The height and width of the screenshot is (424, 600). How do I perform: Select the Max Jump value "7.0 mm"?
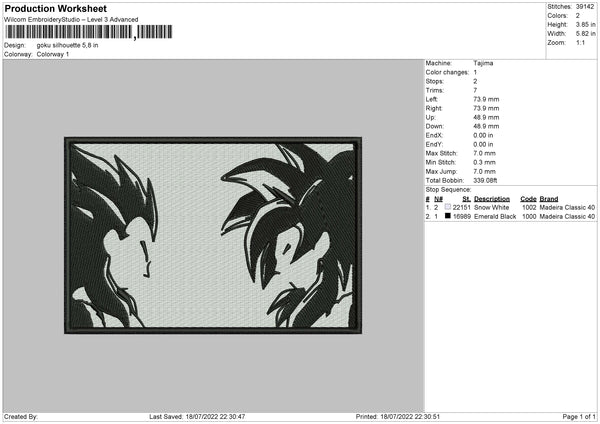pos(484,172)
